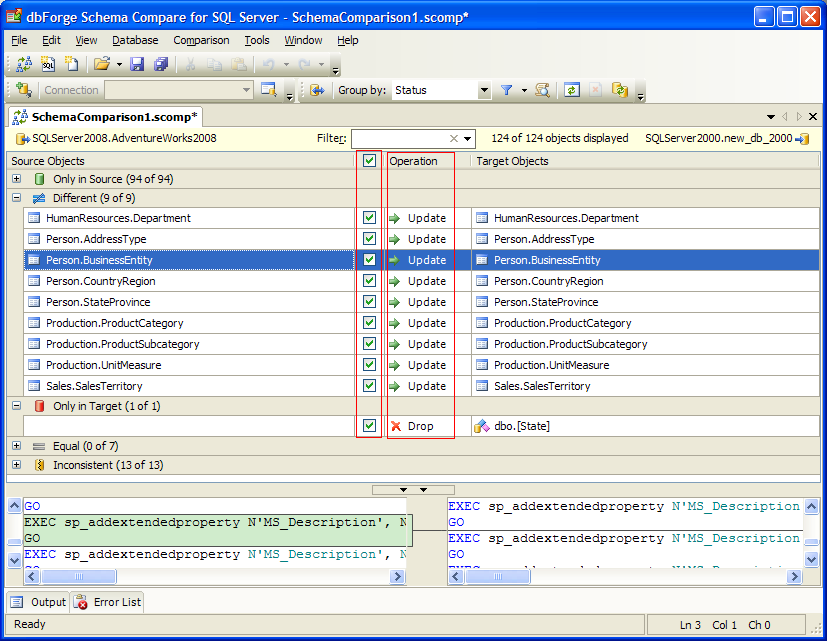The width and height of the screenshot is (827, 641).
Task: Click the red X Drop operation icon
Action: tap(396, 426)
